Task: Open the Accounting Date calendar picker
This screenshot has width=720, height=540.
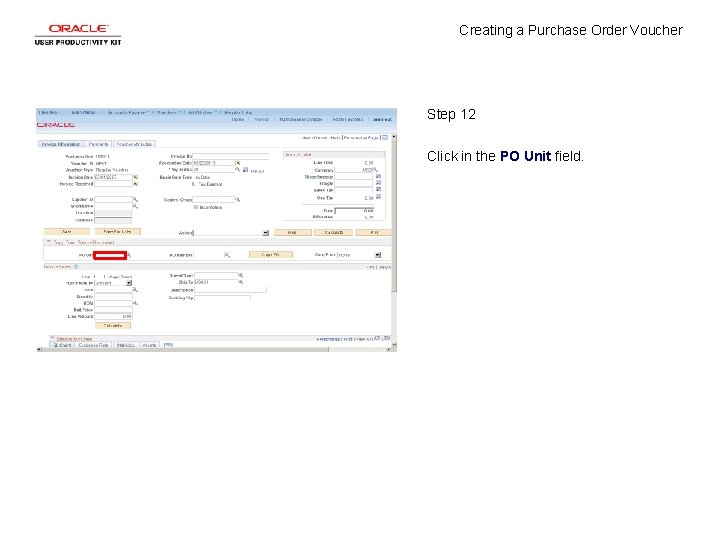Action: (x=238, y=163)
